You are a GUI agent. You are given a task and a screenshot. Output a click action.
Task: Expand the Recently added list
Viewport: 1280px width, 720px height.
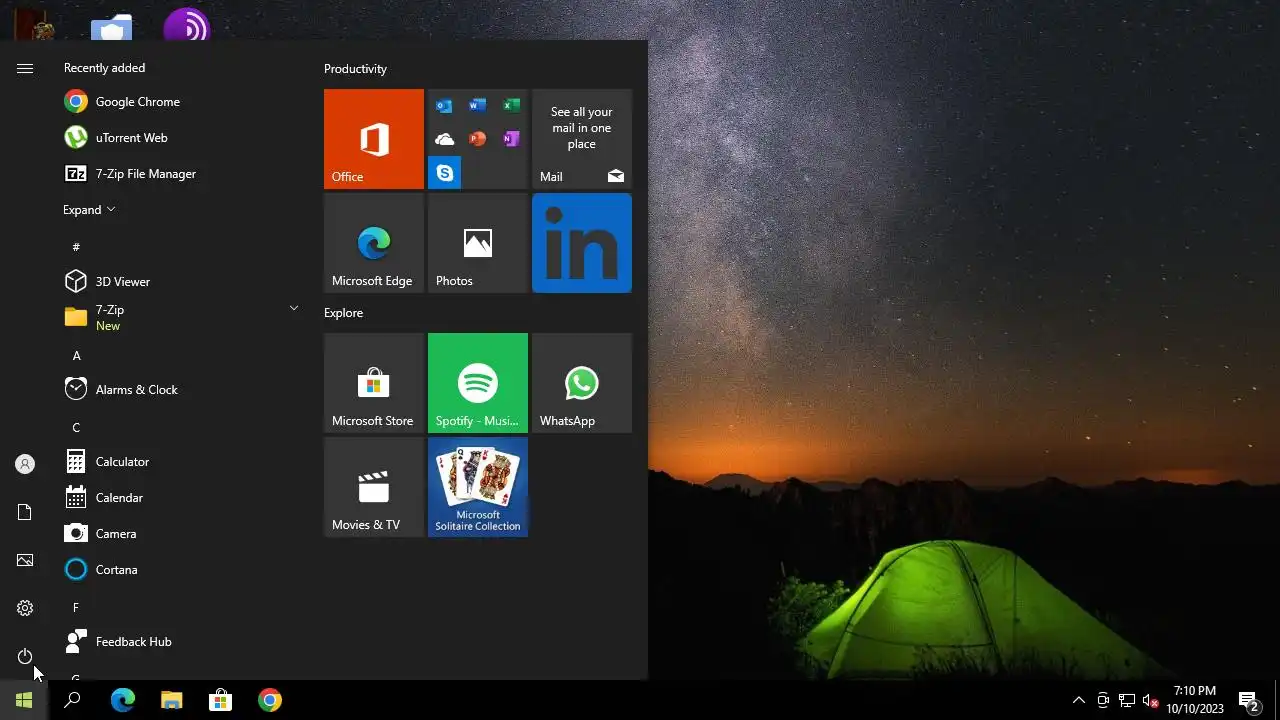[x=89, y=210]
